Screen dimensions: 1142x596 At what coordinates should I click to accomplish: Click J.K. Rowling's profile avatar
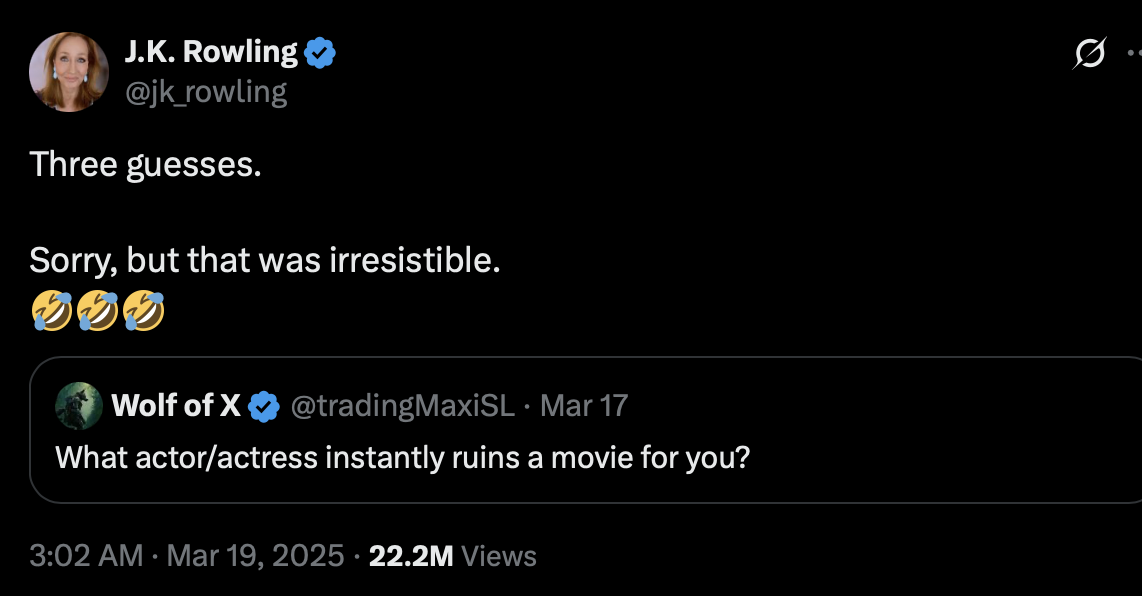[69, 72]
